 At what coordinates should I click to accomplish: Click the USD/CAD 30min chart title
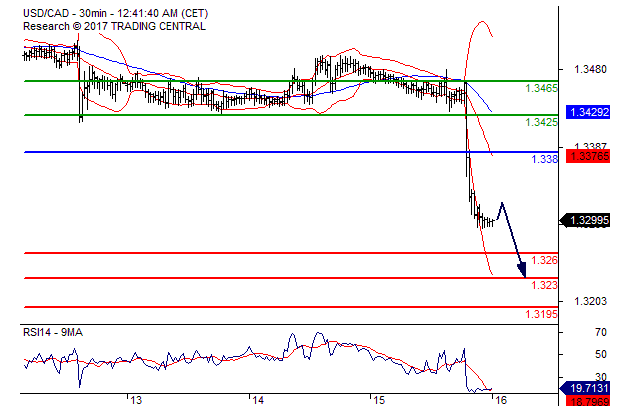coord(115,13)
